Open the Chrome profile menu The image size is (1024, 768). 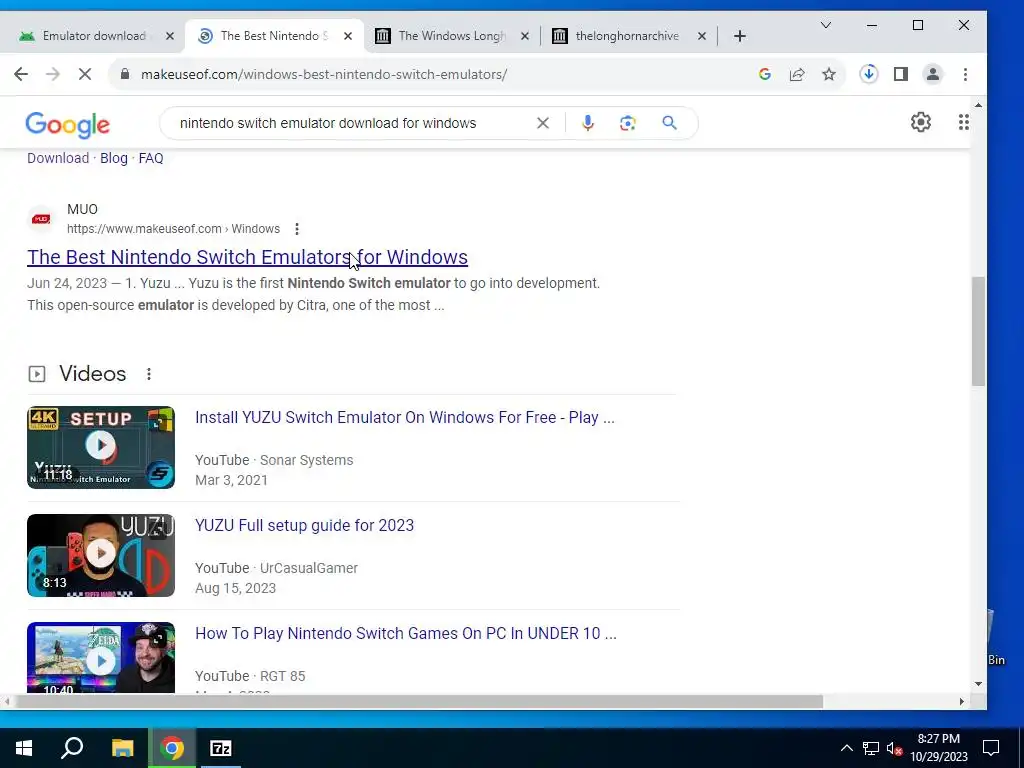[x=933, y=74]
